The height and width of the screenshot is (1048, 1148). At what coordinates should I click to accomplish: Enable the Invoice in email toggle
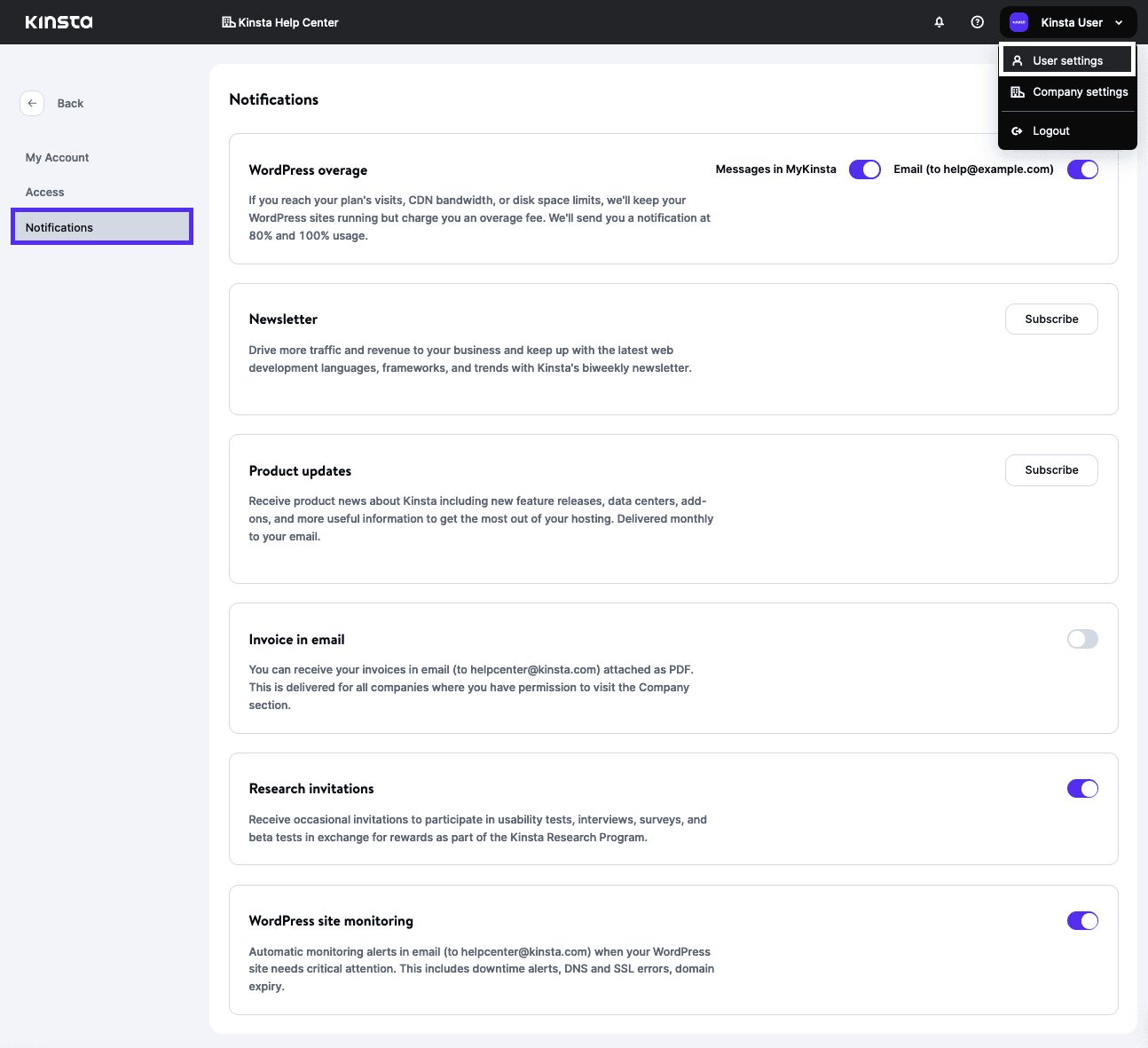1082,639
